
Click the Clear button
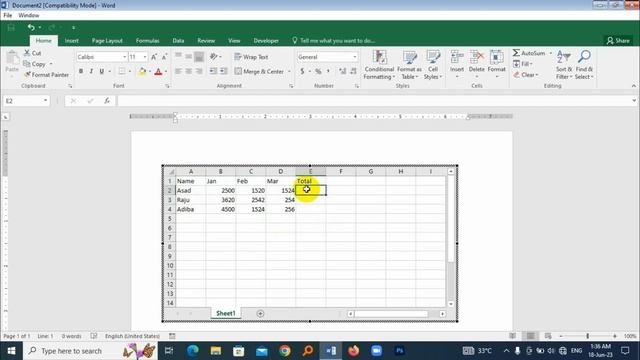pos(526,75)
